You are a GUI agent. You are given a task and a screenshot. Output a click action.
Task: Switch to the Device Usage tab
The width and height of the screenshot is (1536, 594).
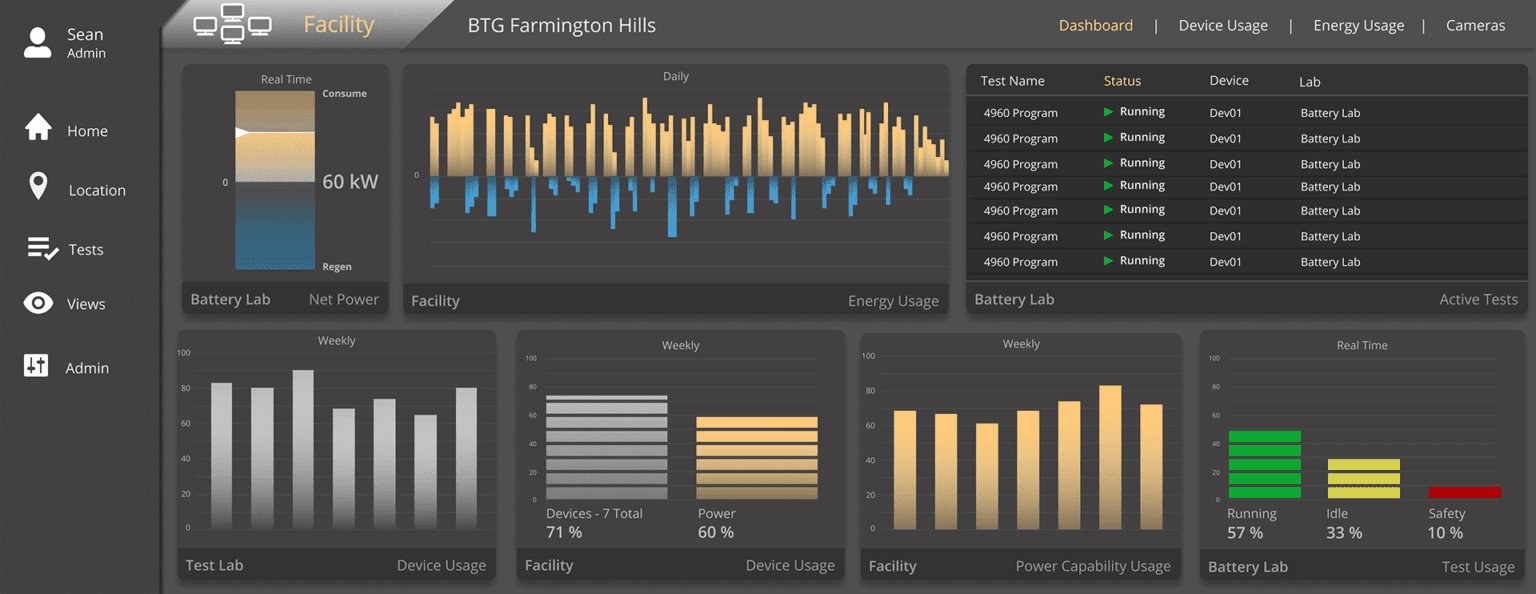tap(1222, 26)
